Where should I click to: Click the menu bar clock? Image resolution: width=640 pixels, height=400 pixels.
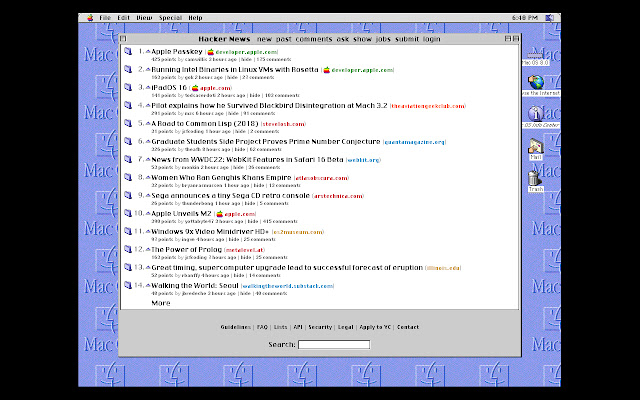tap(524, 18)
